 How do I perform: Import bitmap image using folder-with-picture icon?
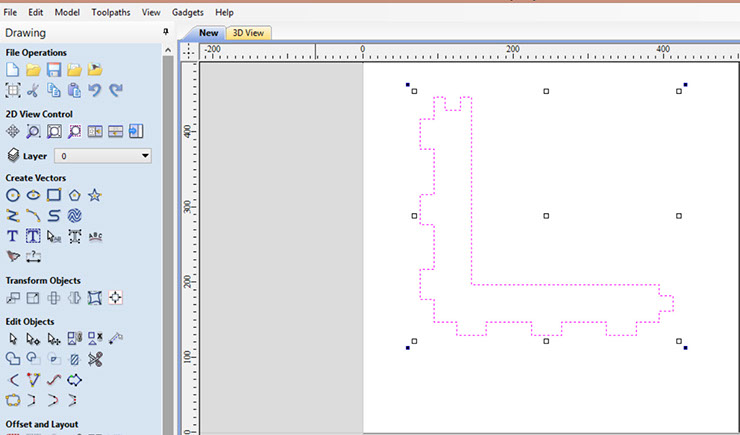click(x=95, y=69)
